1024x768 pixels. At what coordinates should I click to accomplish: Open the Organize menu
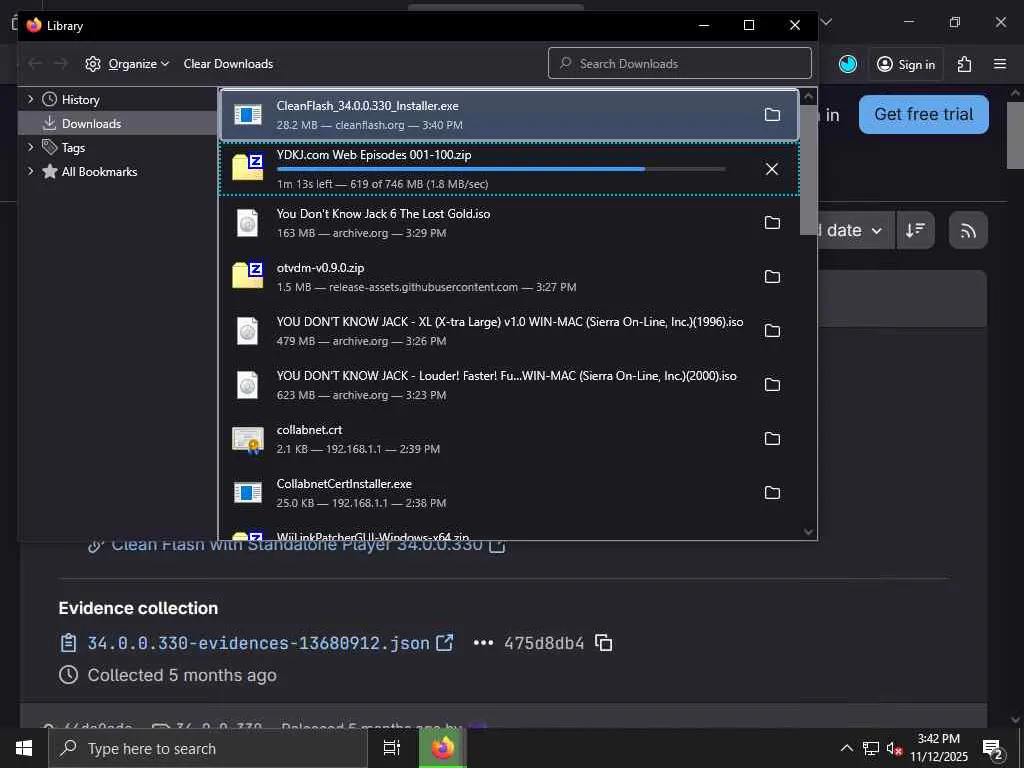[x=127, y=64]
